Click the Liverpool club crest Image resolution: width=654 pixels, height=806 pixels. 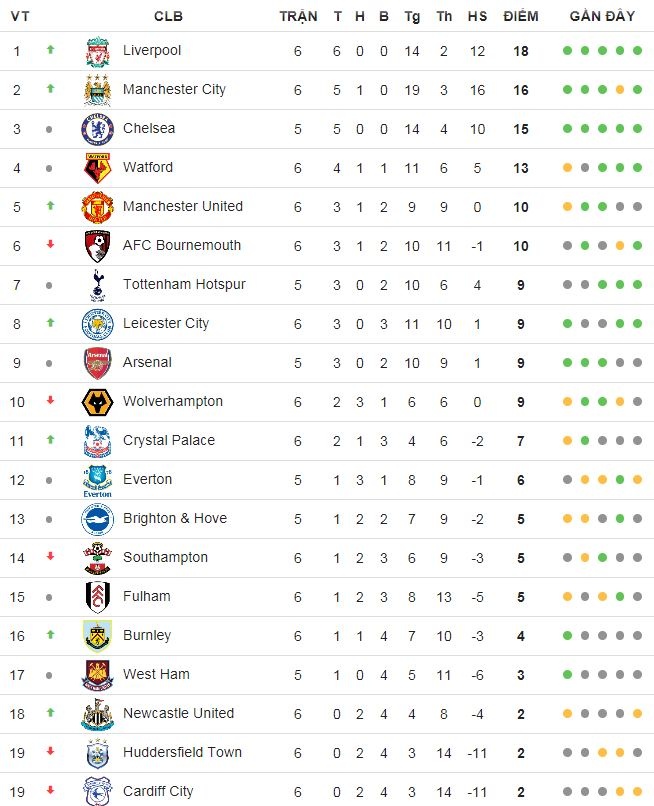pyautogui.click(x=96, y=50)
